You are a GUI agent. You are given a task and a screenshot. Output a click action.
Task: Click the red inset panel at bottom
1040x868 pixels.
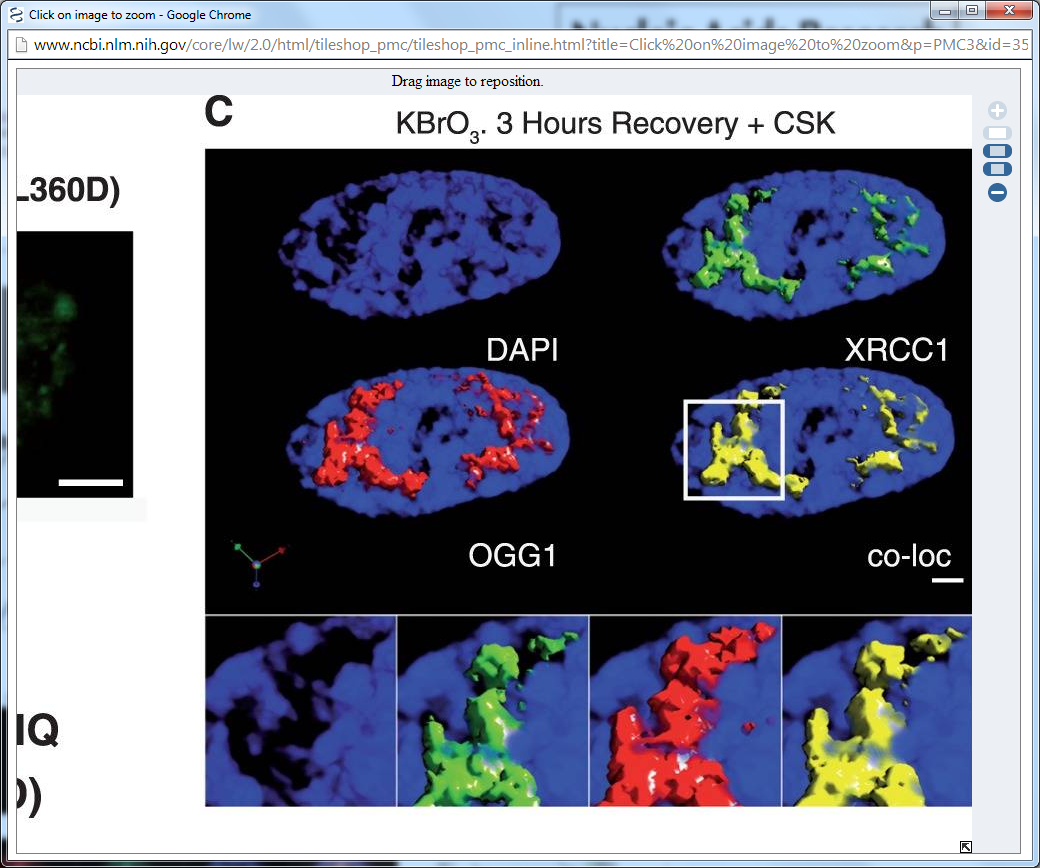click(685, 711)
